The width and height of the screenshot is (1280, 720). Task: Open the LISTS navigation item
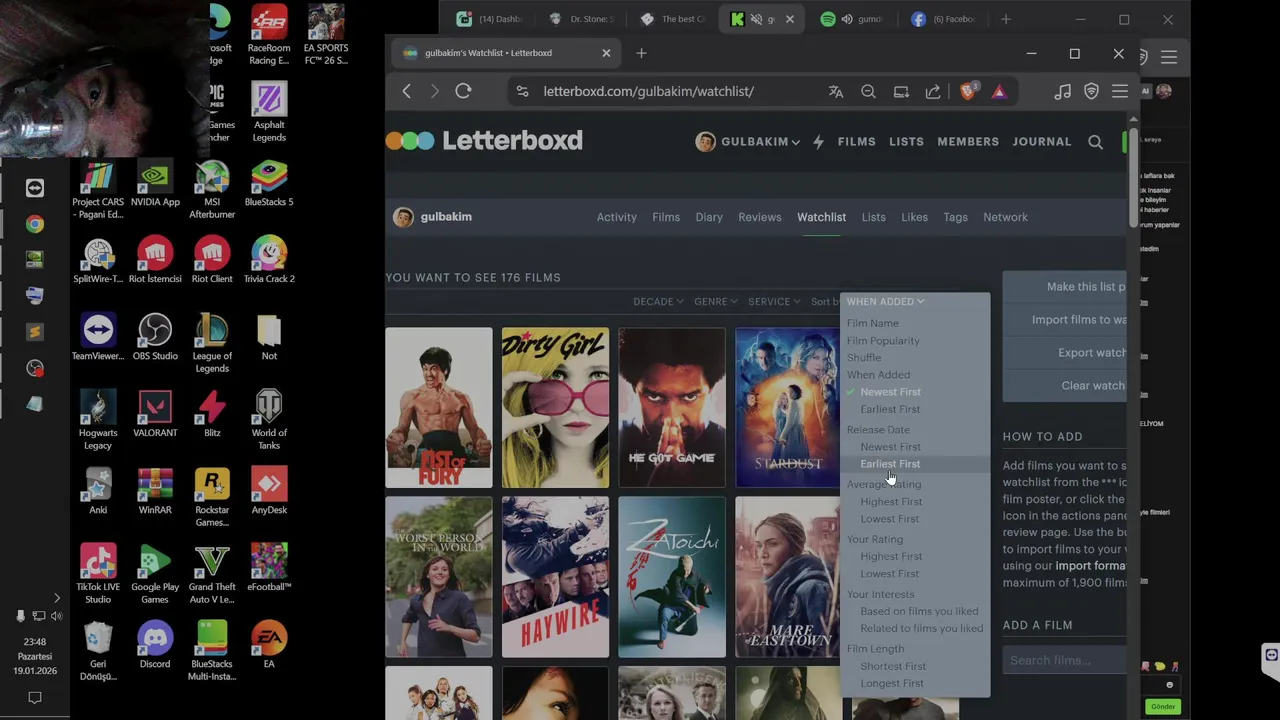906,142
